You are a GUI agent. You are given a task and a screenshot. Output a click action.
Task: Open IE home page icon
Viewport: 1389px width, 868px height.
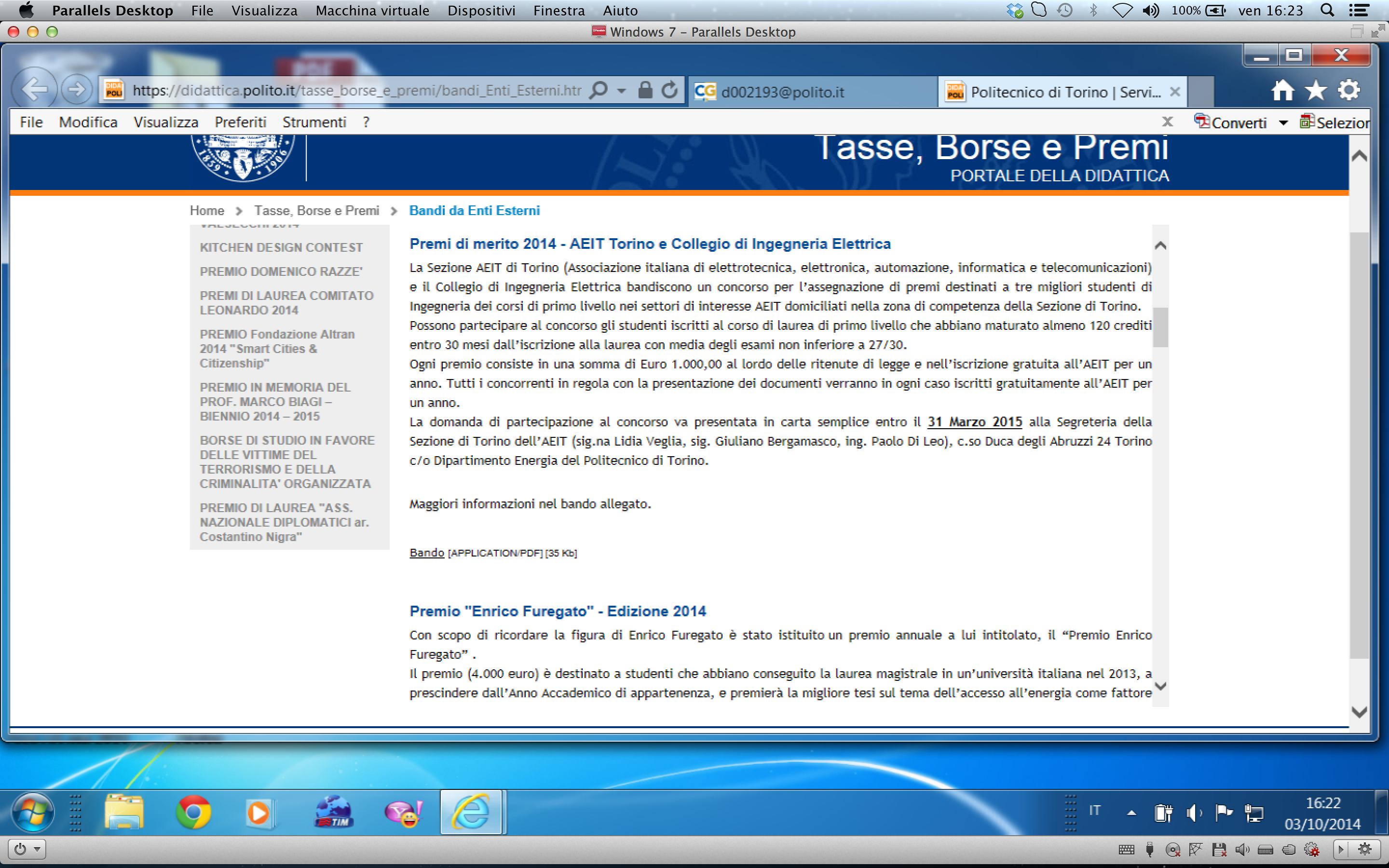[x=1282, y=90]
